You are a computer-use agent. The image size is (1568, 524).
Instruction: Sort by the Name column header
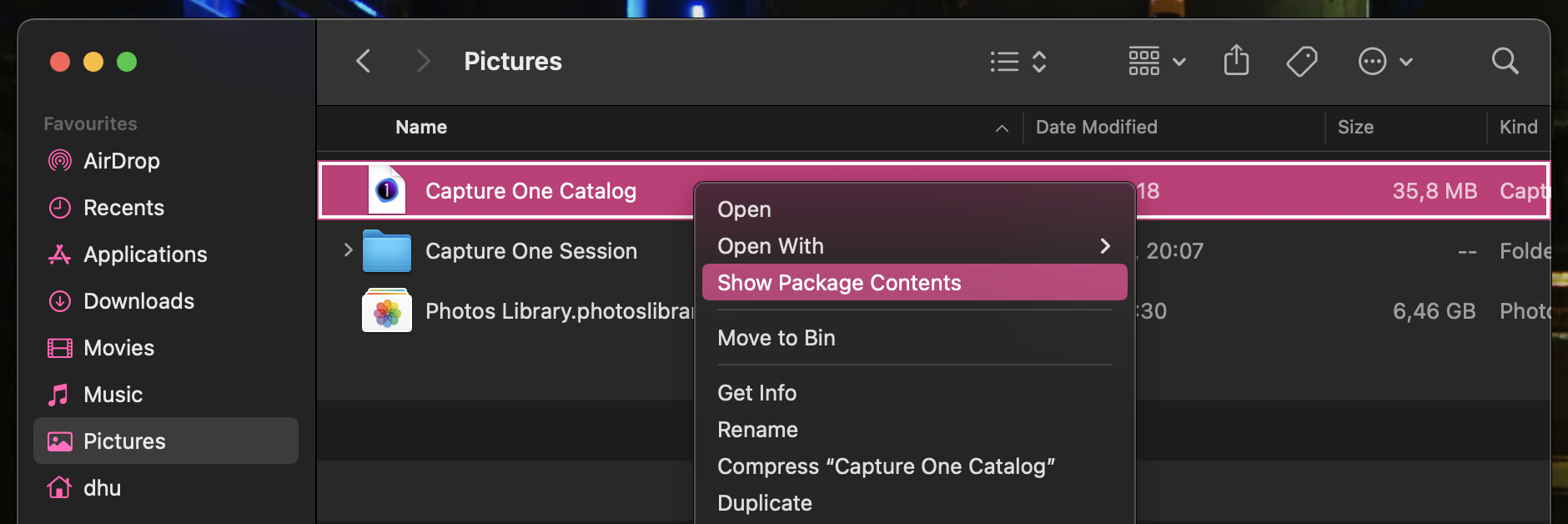421,127
